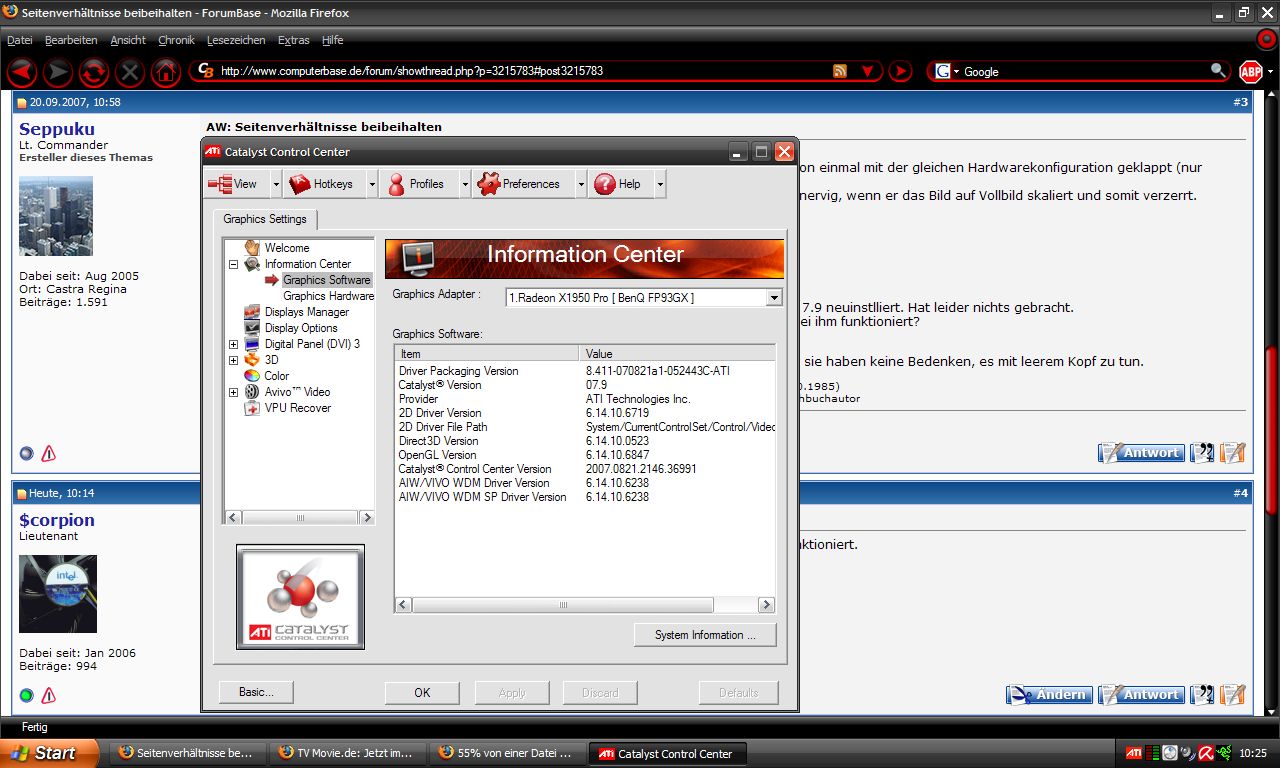The height and width of the screenshot is (768, 1280).
Task: Open the Datei menu in Firefox
Action: click(20, 40)
